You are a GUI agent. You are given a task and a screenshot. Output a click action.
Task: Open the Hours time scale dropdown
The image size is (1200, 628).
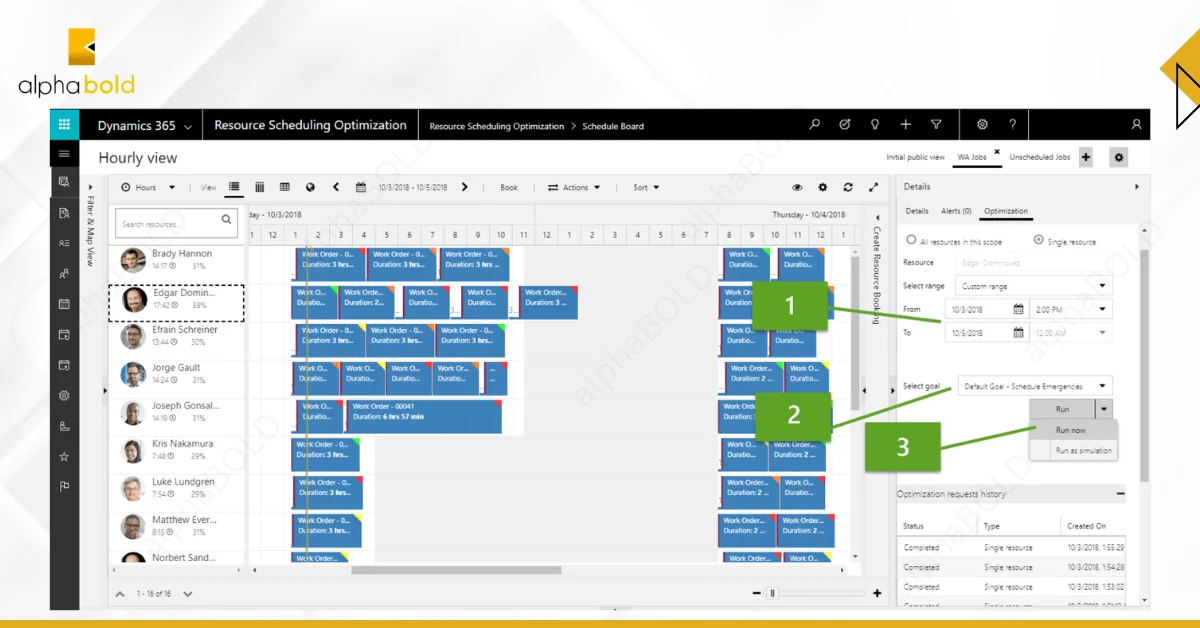tap(148, 187)
